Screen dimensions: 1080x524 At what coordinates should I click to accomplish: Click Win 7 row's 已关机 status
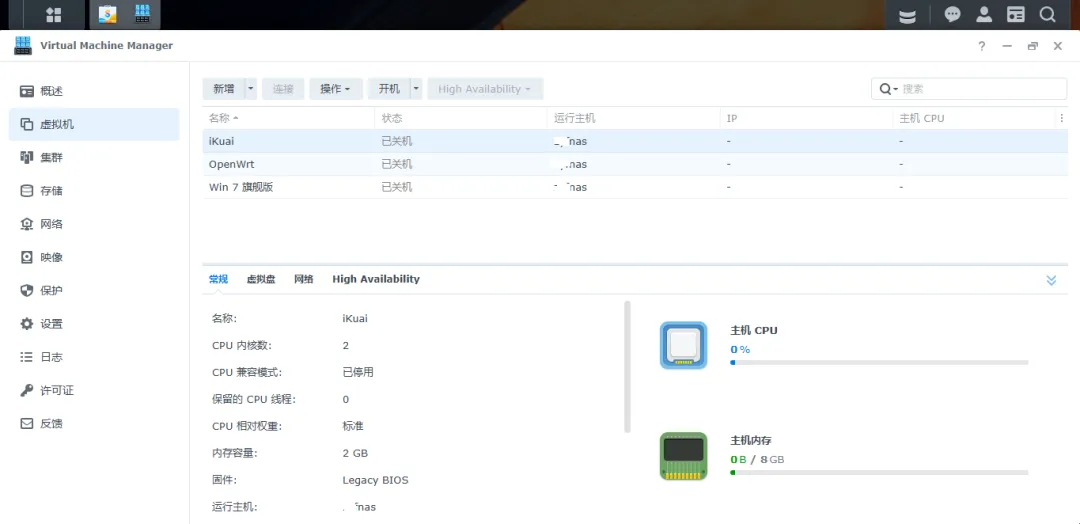click(x=397, y=187)
